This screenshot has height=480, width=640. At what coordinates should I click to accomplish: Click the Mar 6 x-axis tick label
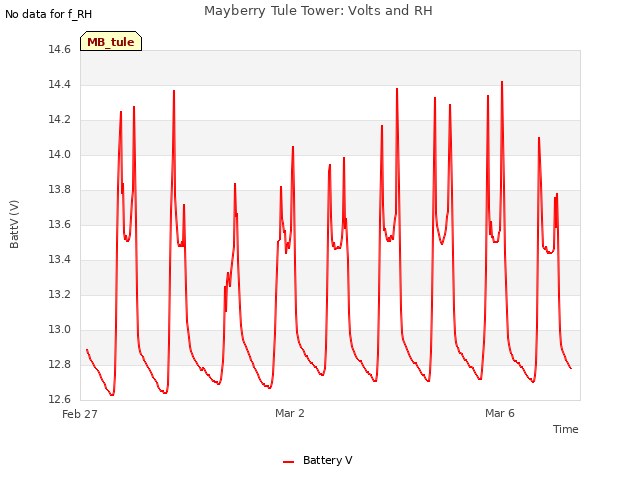500,413
